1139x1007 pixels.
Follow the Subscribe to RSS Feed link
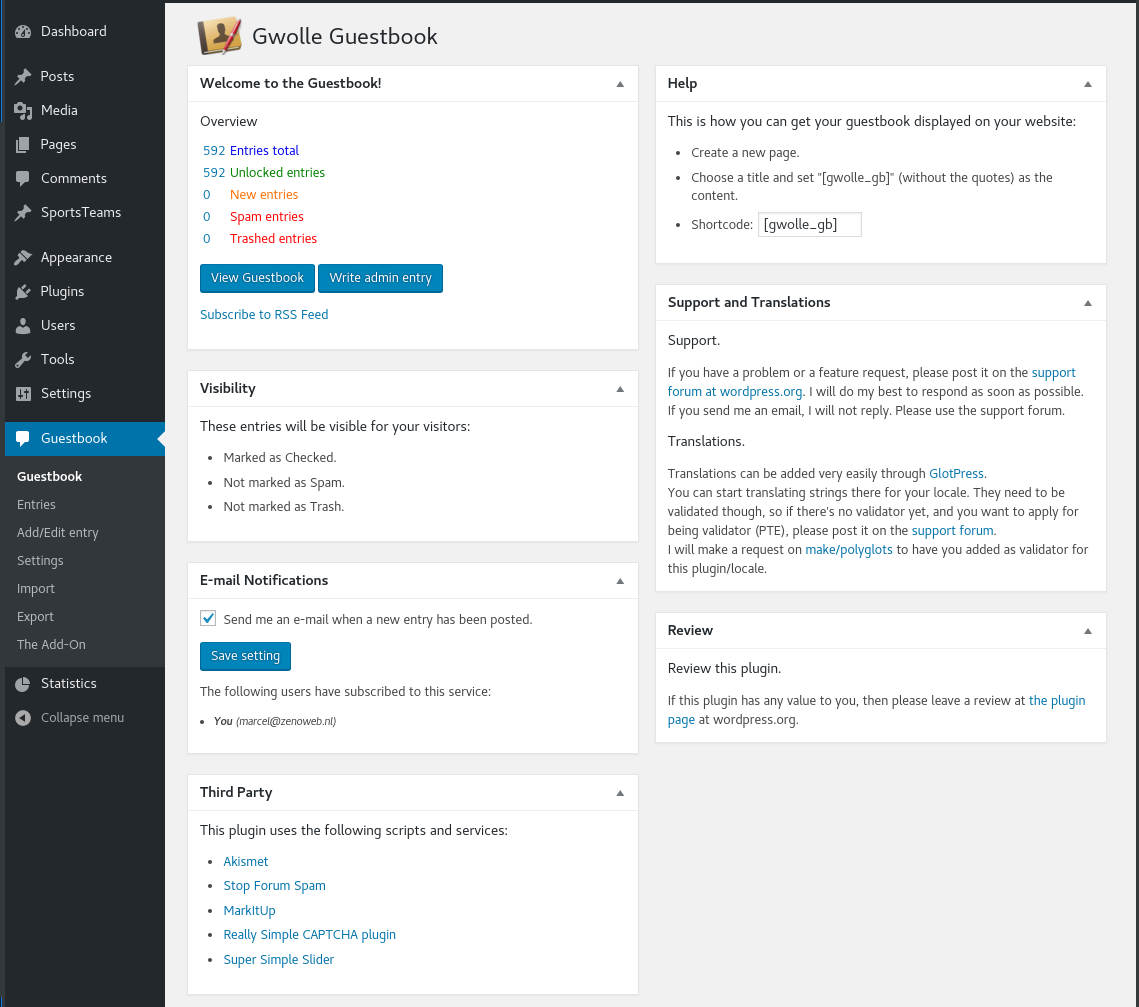[x=264, y=314]
